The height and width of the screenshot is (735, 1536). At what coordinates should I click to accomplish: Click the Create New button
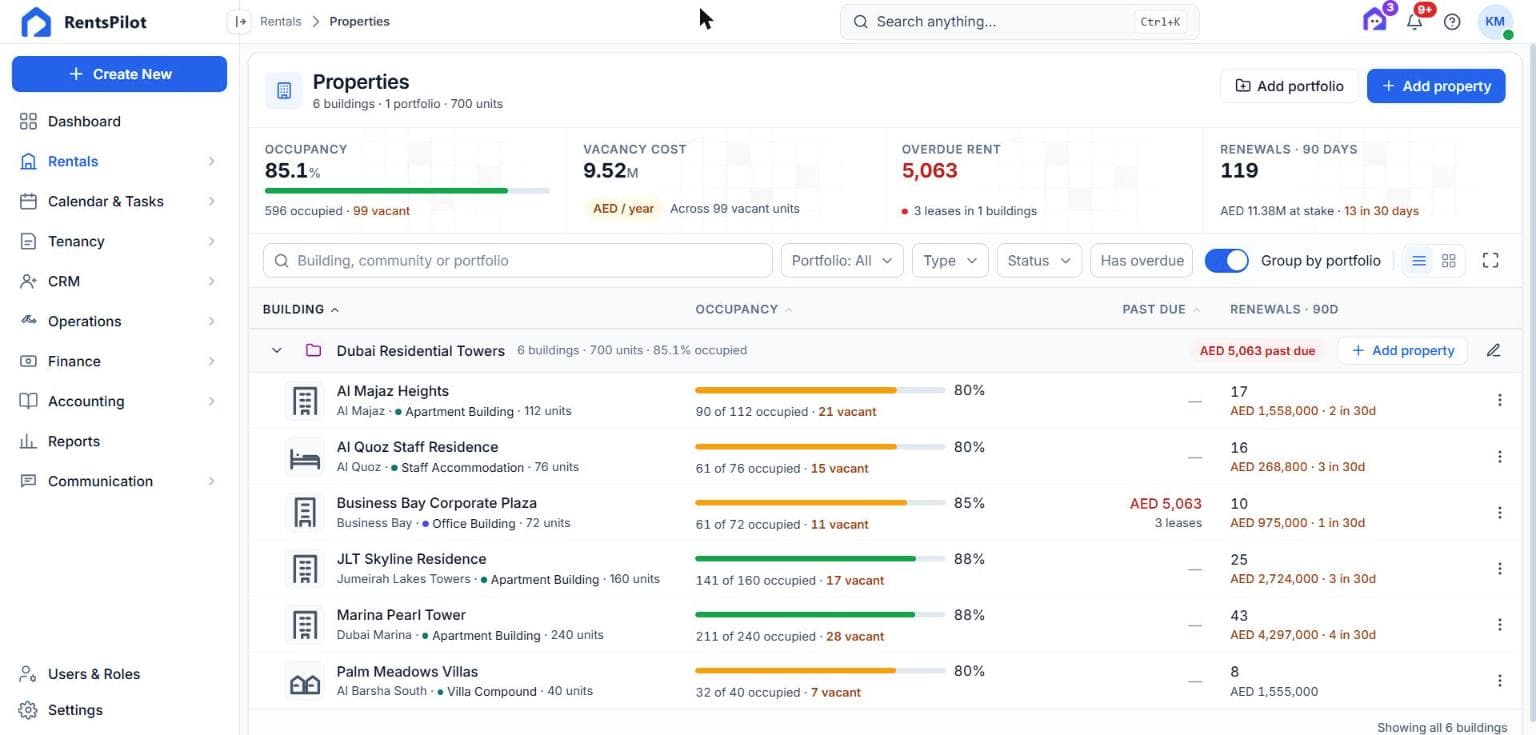(x=120, y=74)
